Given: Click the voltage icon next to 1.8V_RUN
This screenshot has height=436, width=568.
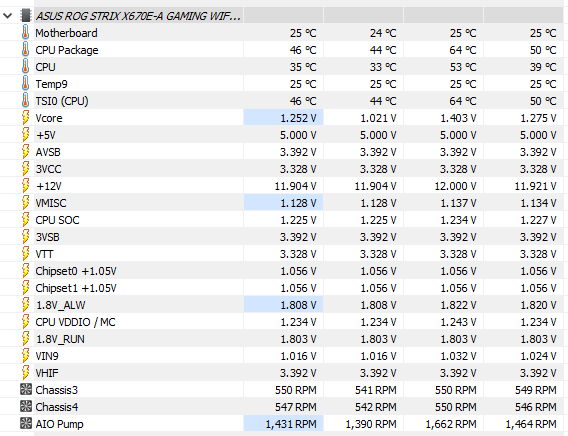Looking at the screenshot, I should pyautogui.click(x=25, y=339).
